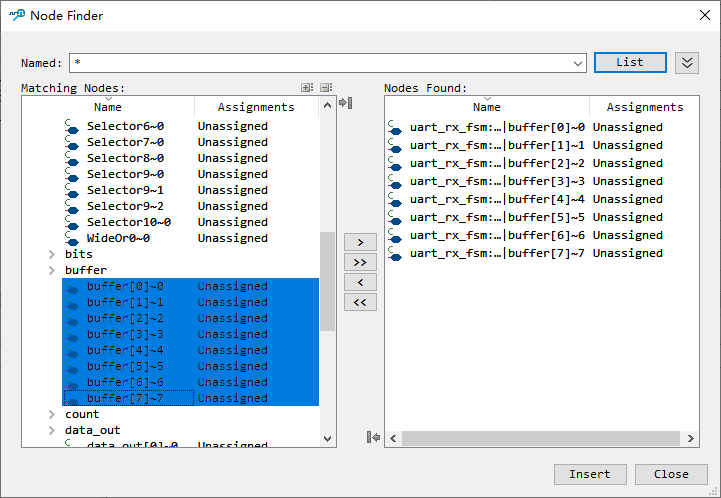Click node icon of buffer[3]~3 in Nodes Found
The height and width of the screenshot is (498, 721).
[395, 182]
